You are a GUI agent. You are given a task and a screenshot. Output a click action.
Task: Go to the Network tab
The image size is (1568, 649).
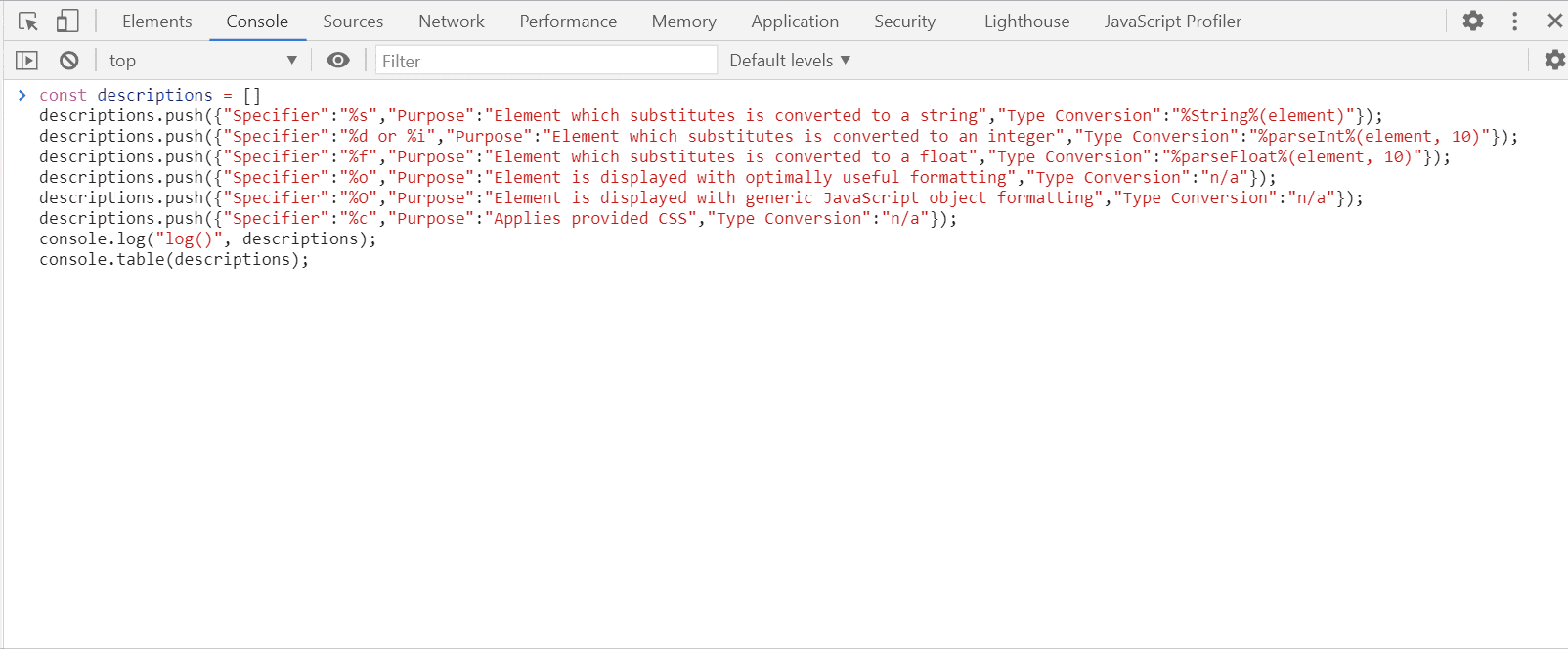coord(452,21)
